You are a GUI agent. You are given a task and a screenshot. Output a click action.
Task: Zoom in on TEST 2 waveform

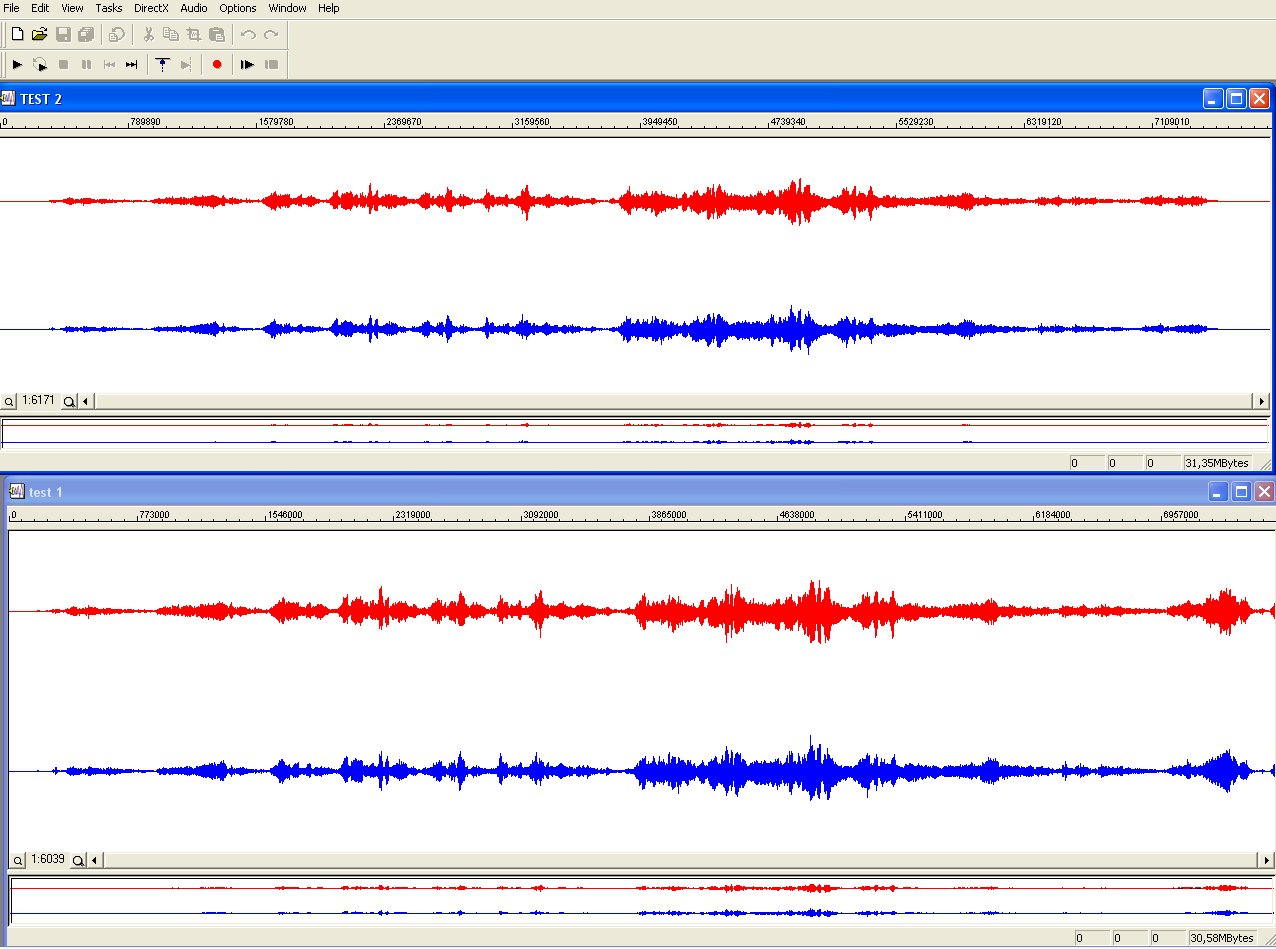(69, 401)
